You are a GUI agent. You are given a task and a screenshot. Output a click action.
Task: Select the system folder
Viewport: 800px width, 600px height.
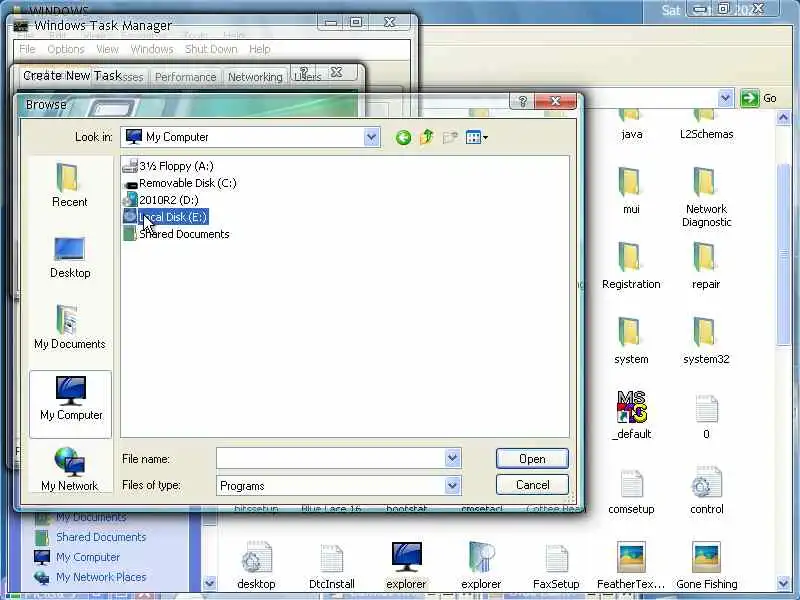tap(631, 340)
